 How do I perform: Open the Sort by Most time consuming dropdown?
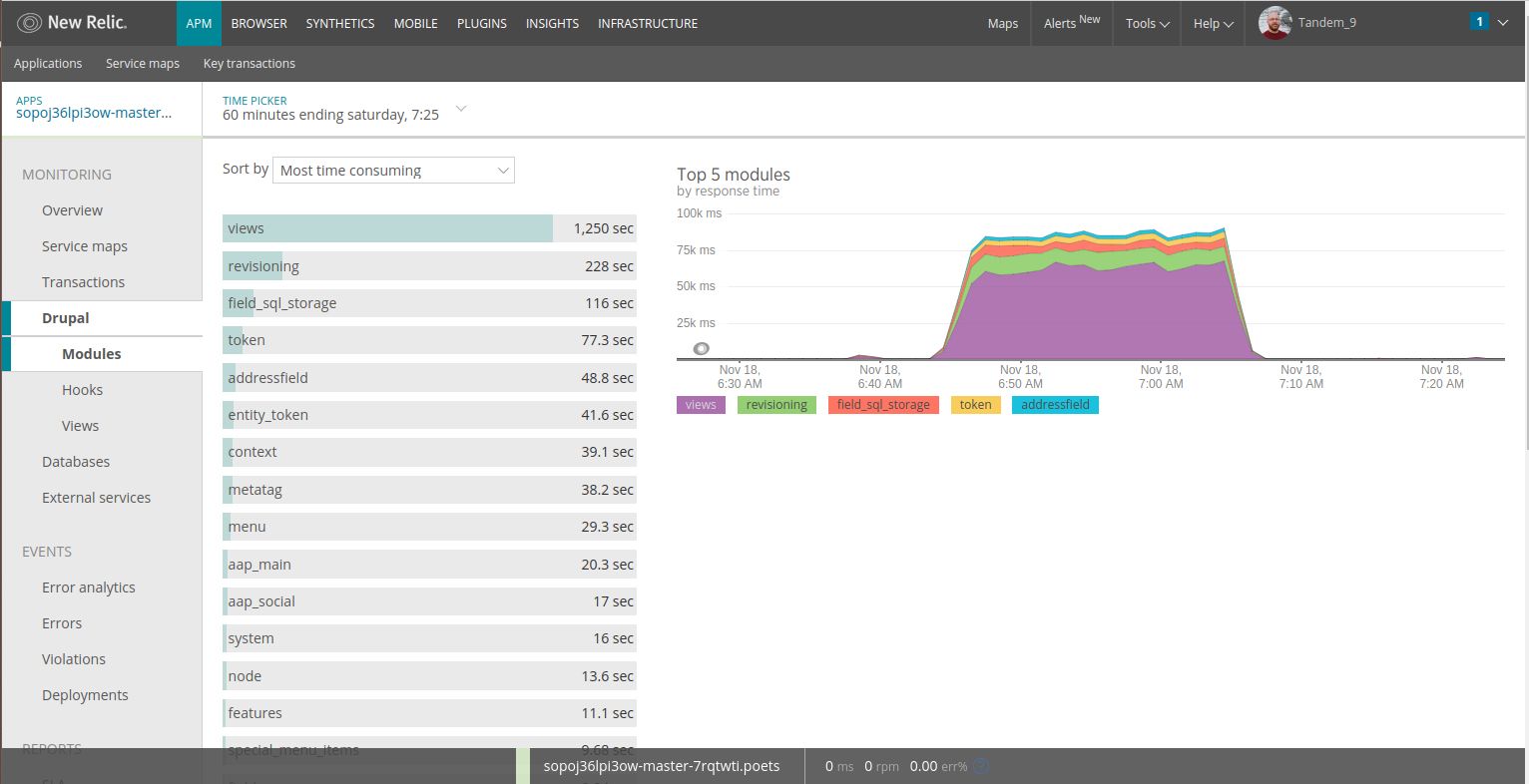click(x=393, y=171)
